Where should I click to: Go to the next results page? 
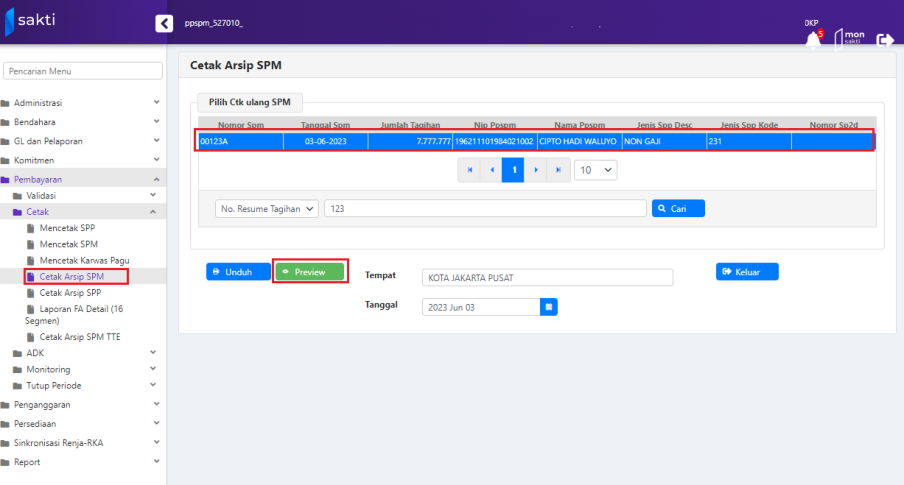[537, 170]
